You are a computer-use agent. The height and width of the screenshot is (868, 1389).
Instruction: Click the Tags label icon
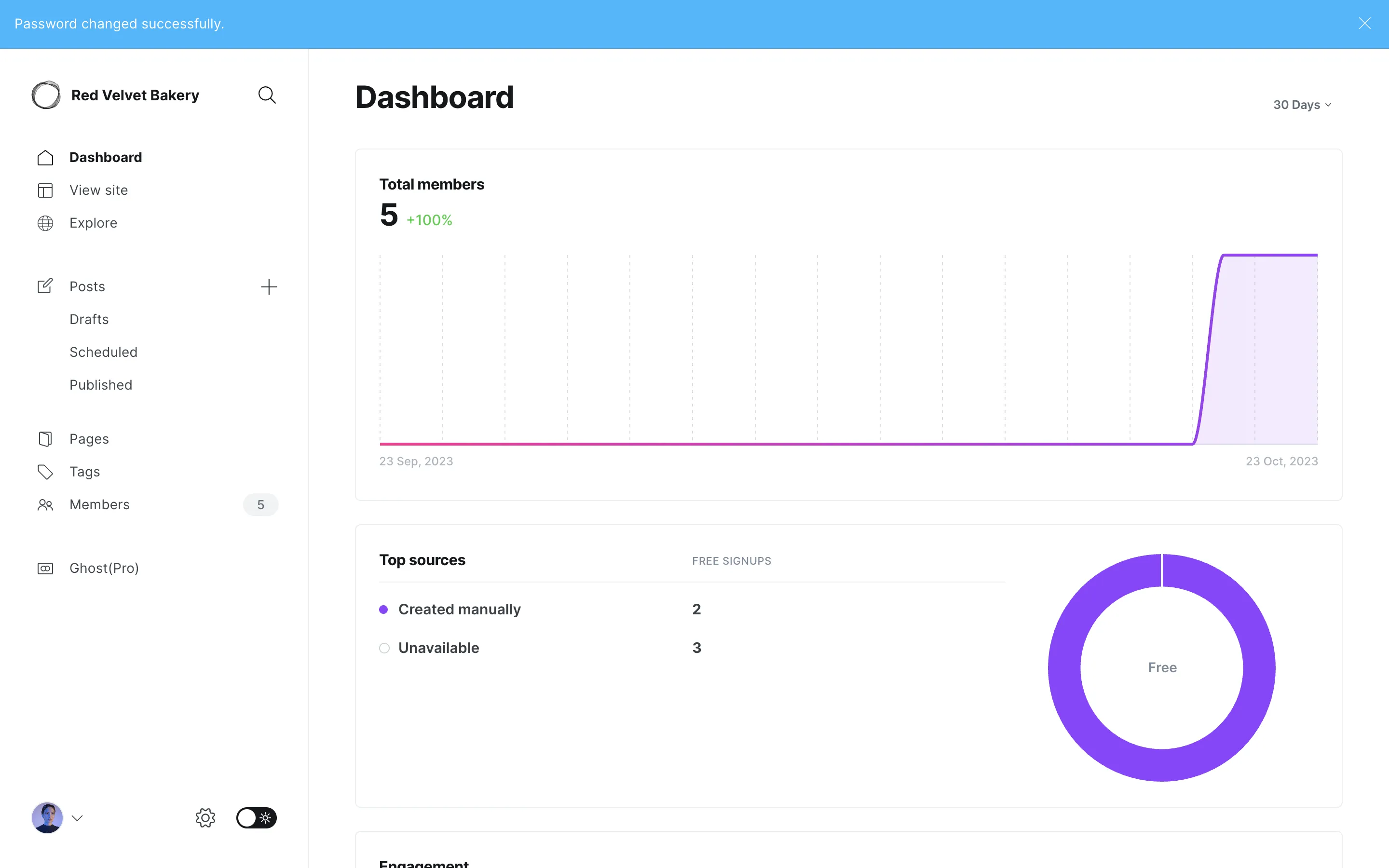coord(45,472)
